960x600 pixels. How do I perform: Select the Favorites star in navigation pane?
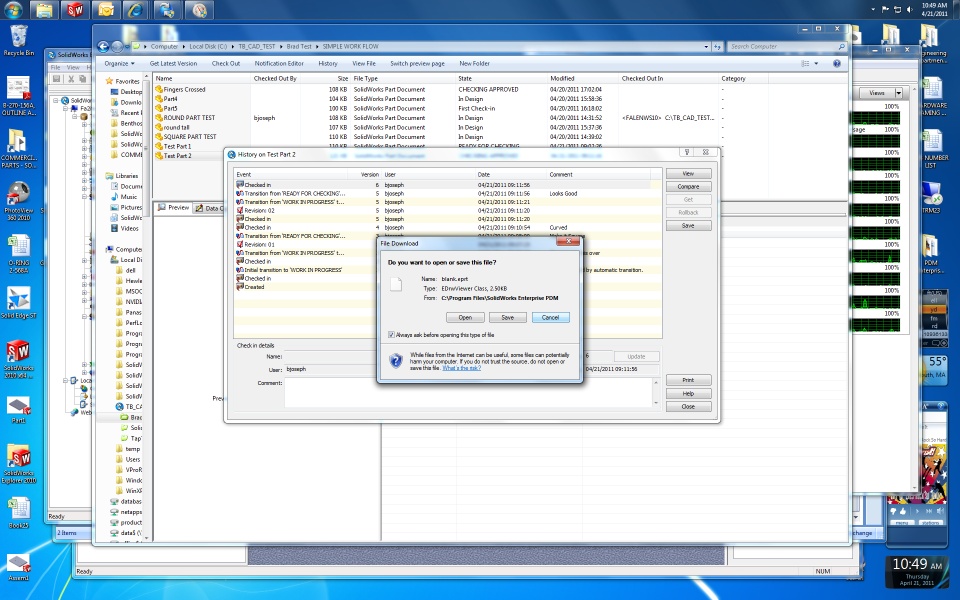tap(110, 81)
